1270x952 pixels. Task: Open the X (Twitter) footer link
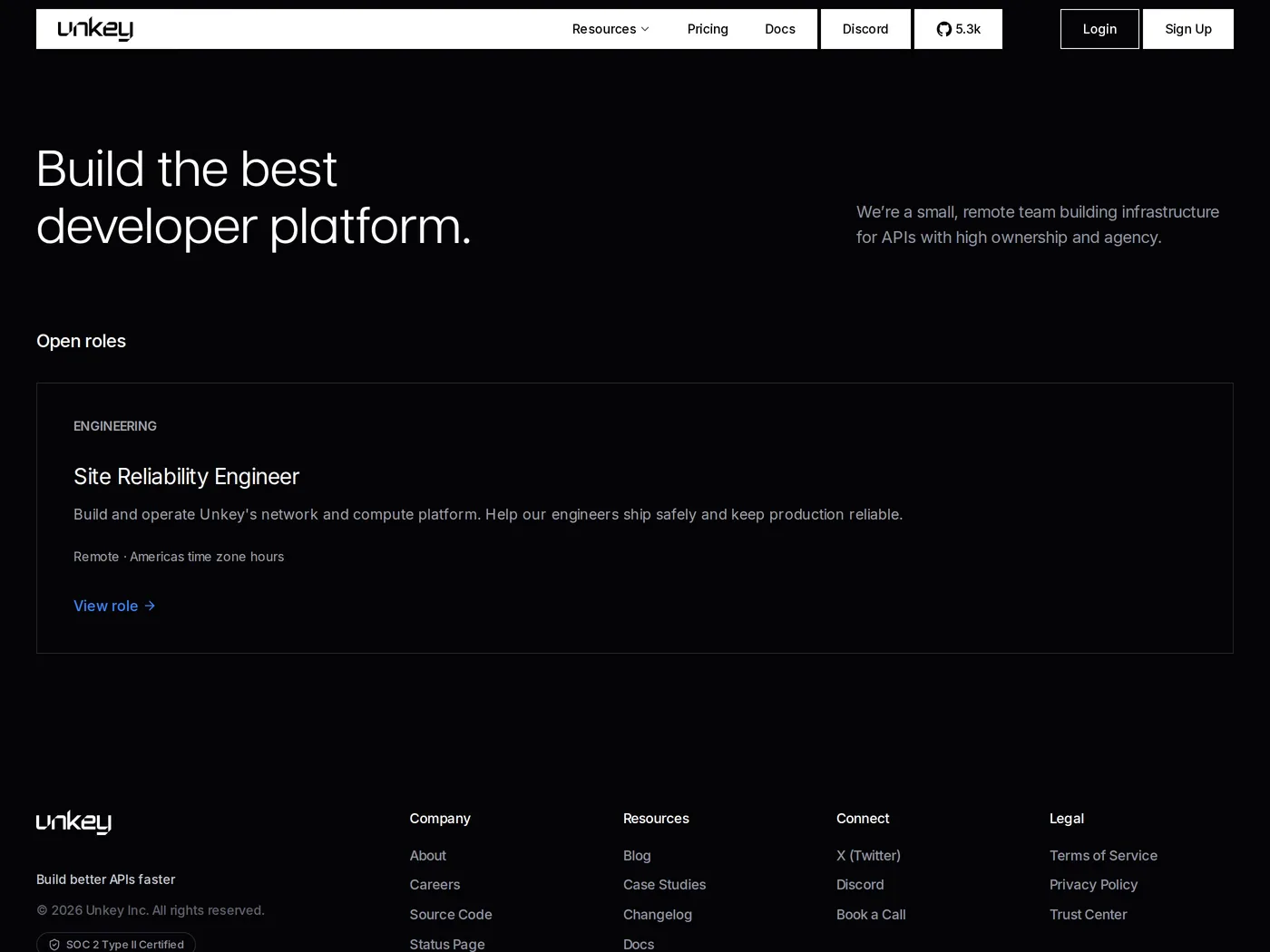[x=868, y=855]
